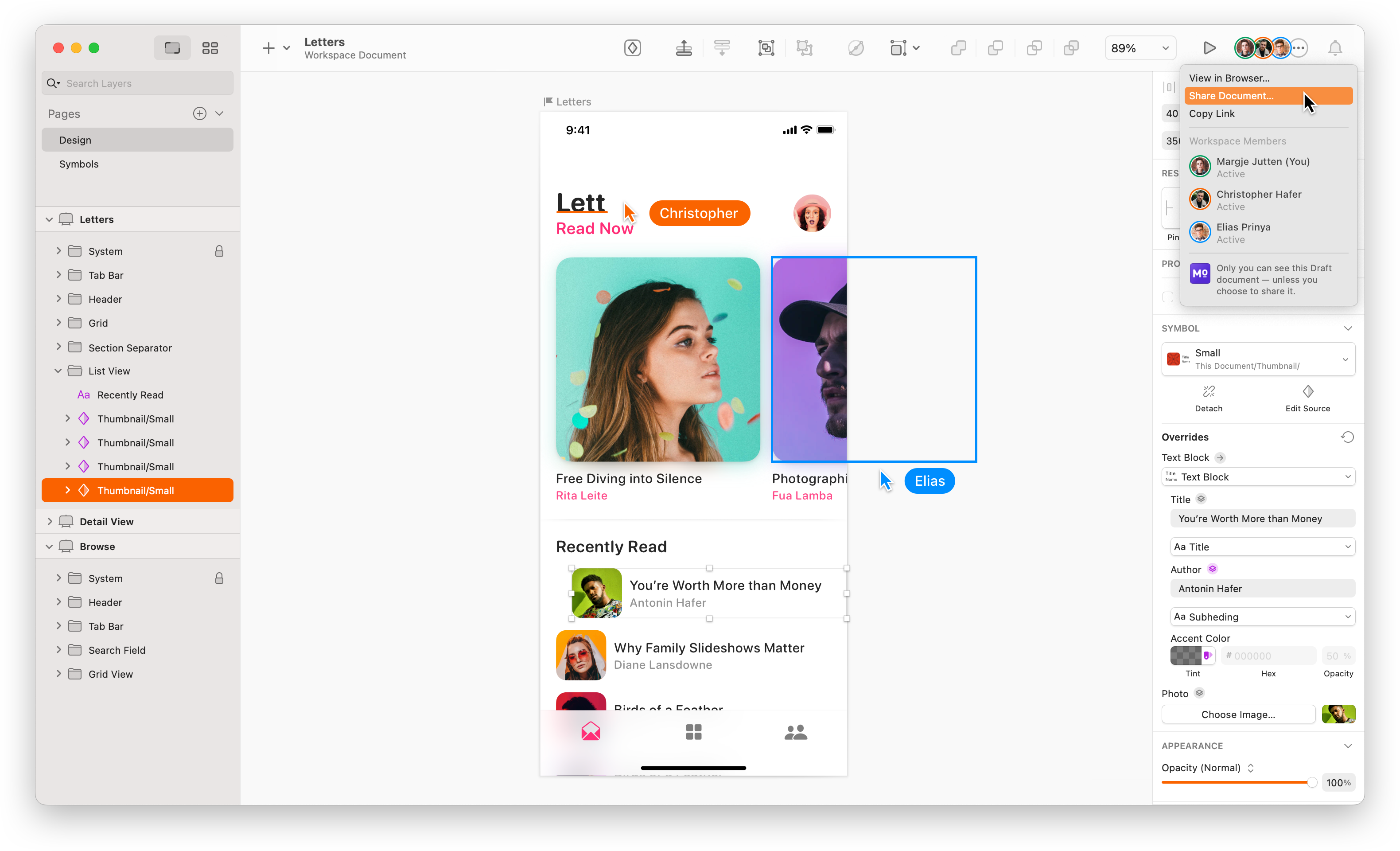Apply the Subtract boolean operation in the toolbar

(x=995, y=48)
